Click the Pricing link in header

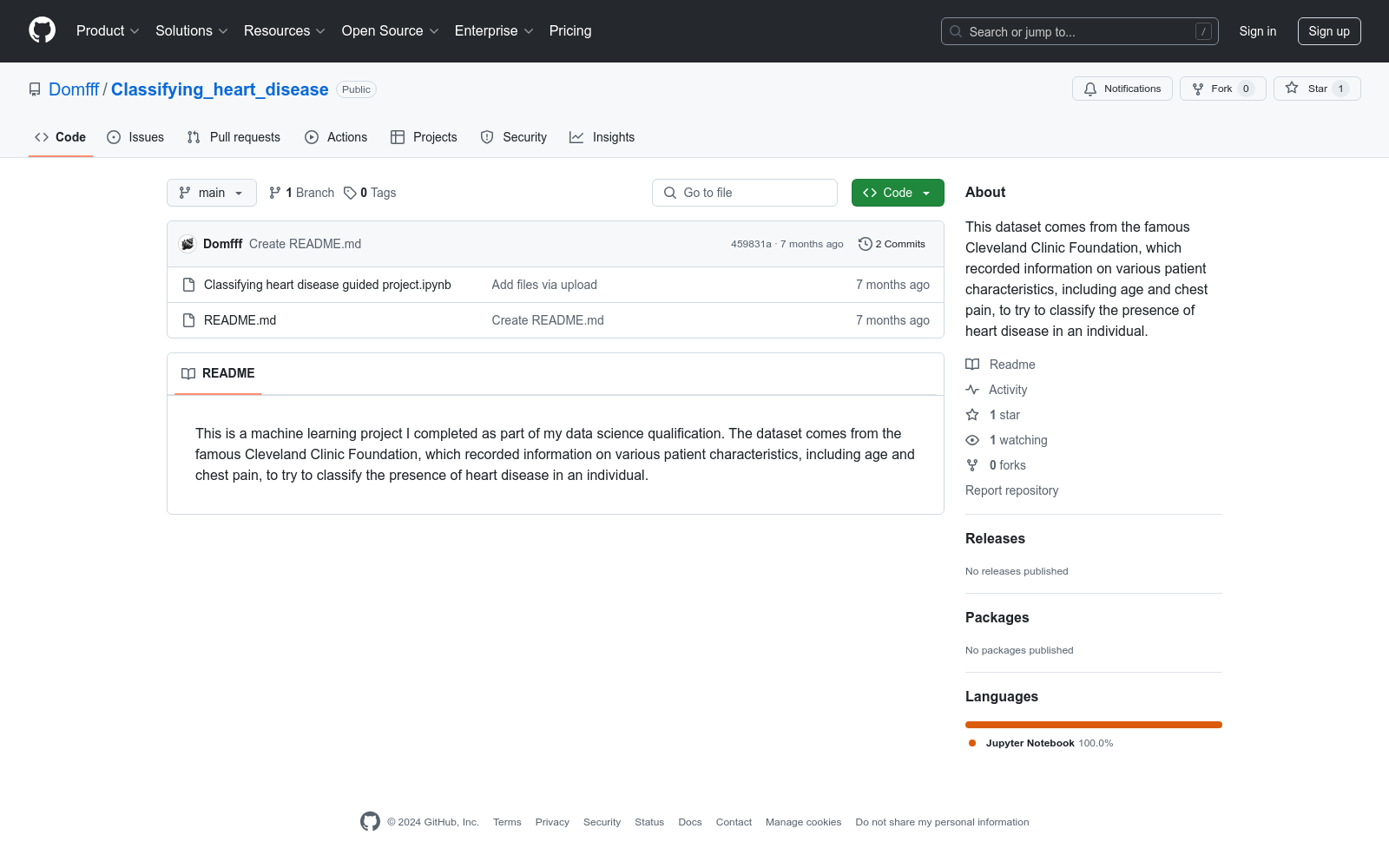[570, 31]
